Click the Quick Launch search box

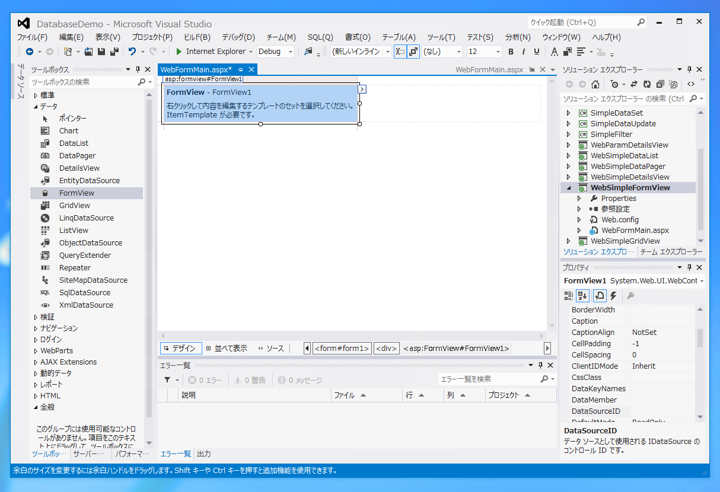[x=586, y=22]
